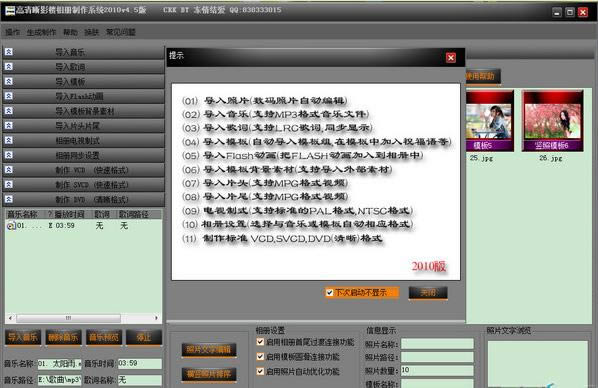Open the 生成制作 menu
The image size is (598, 388).
pos(41,32)
